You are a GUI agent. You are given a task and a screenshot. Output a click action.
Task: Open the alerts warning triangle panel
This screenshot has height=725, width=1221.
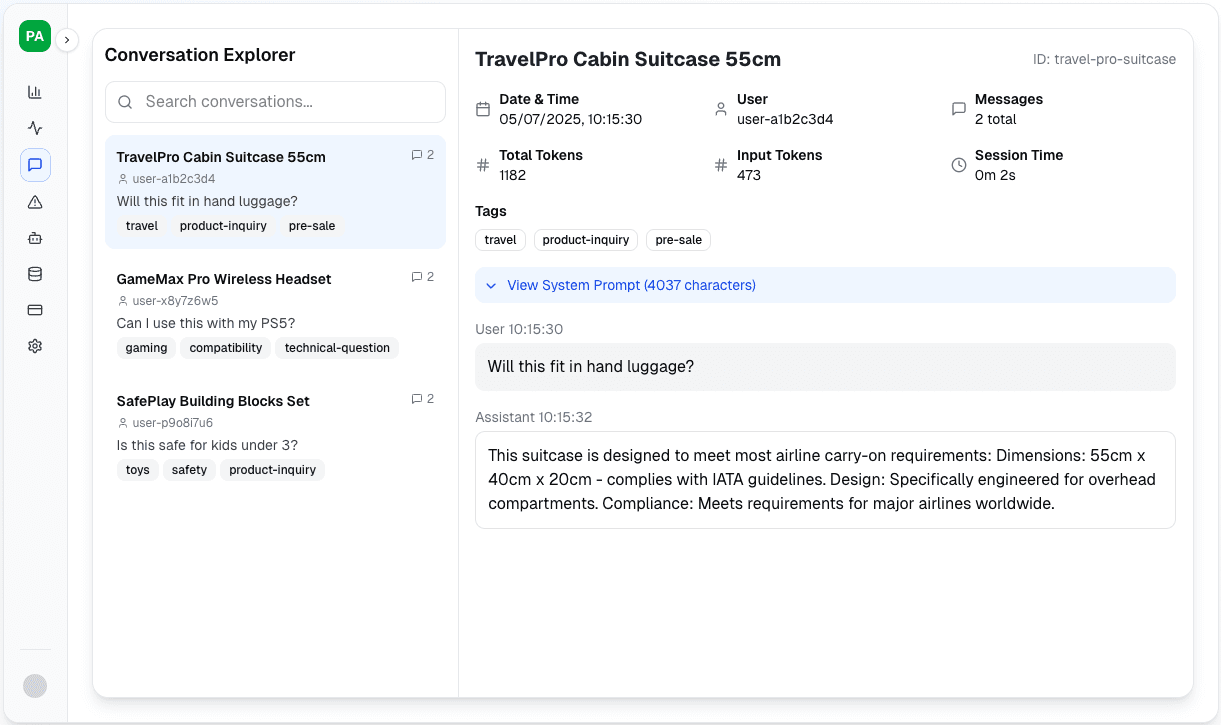tap(35, 201)
